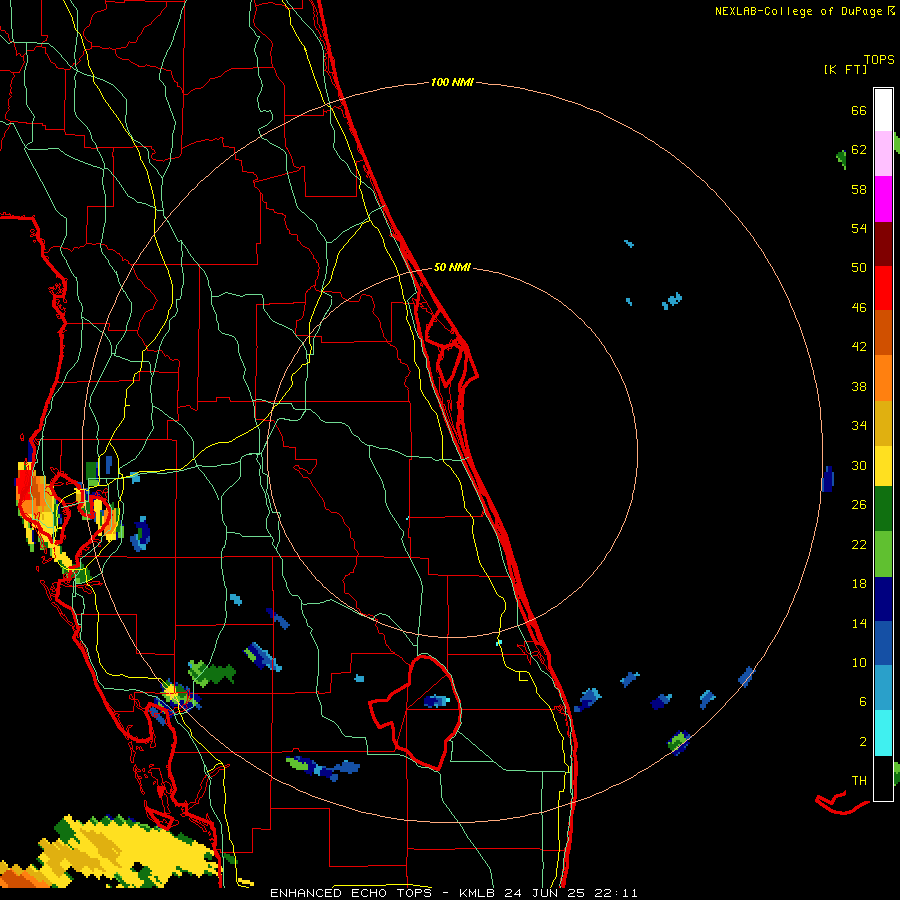The height and width of the screenshot is (900, 900).
Task: Click the 2 value on the legend
Action: [862, 742]
